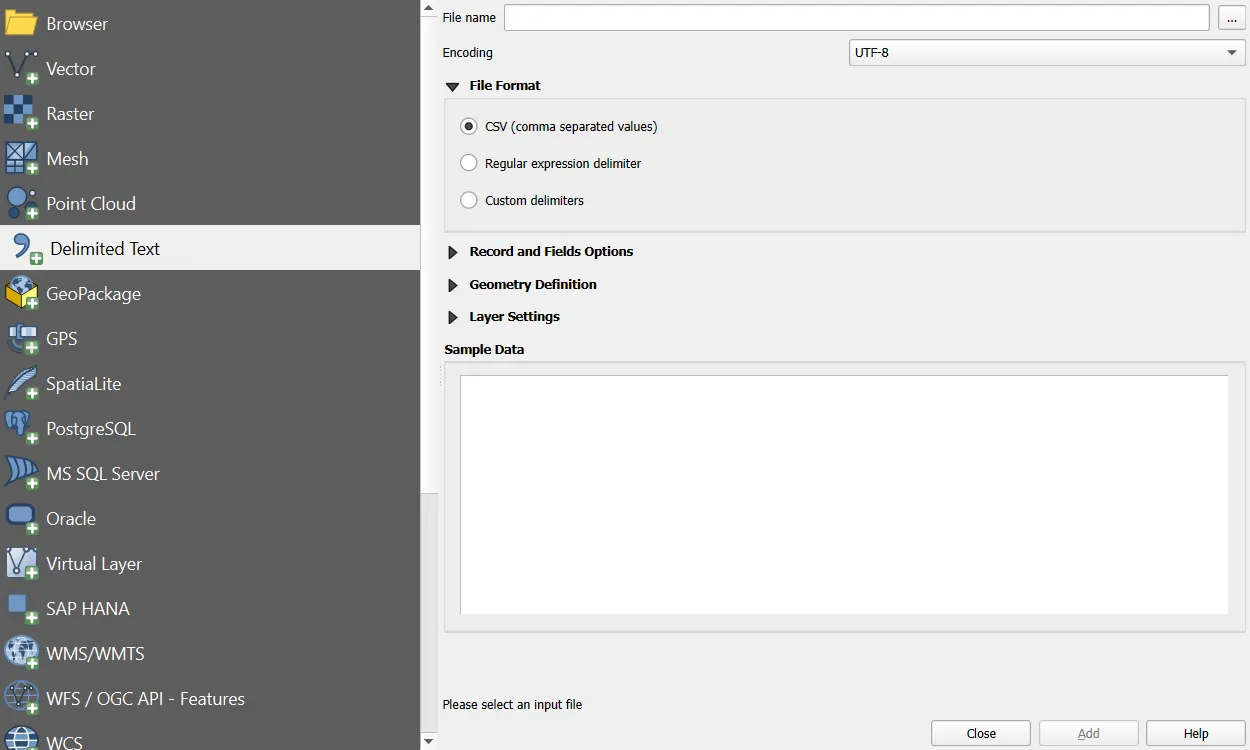Choose Regular expression delimiter option
This screenshot has width=1250, height=750.
(551, 163)
